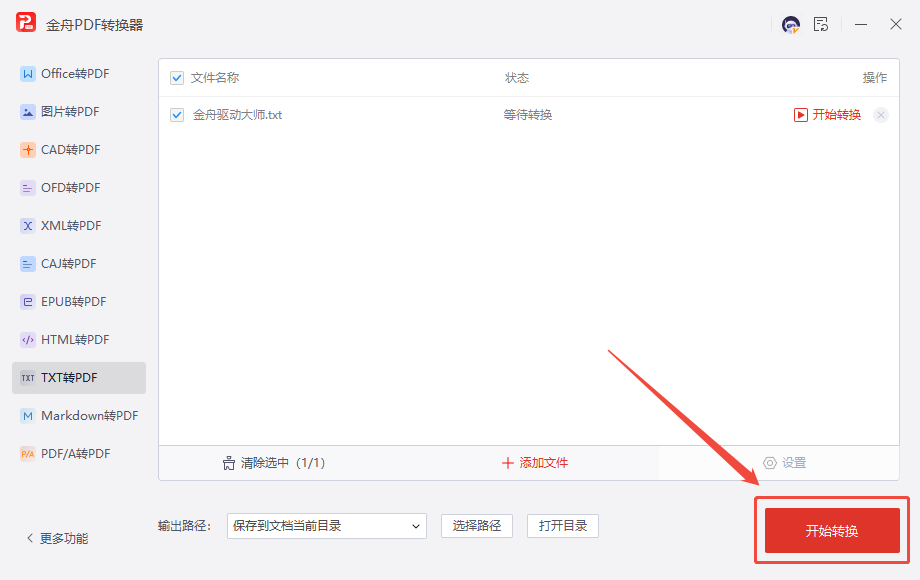Image resolution: width=920 pixels, height=580 pixels.
Task: Click the XML转PDF X icon
Action: (x=28, y=226)
